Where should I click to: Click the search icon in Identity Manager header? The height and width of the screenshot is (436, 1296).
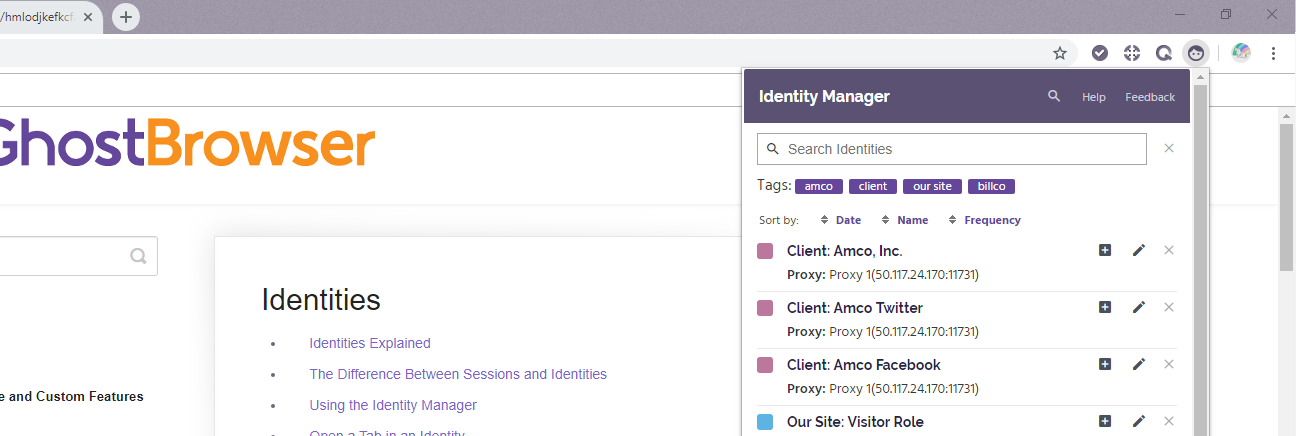(x=1053, y=96)
